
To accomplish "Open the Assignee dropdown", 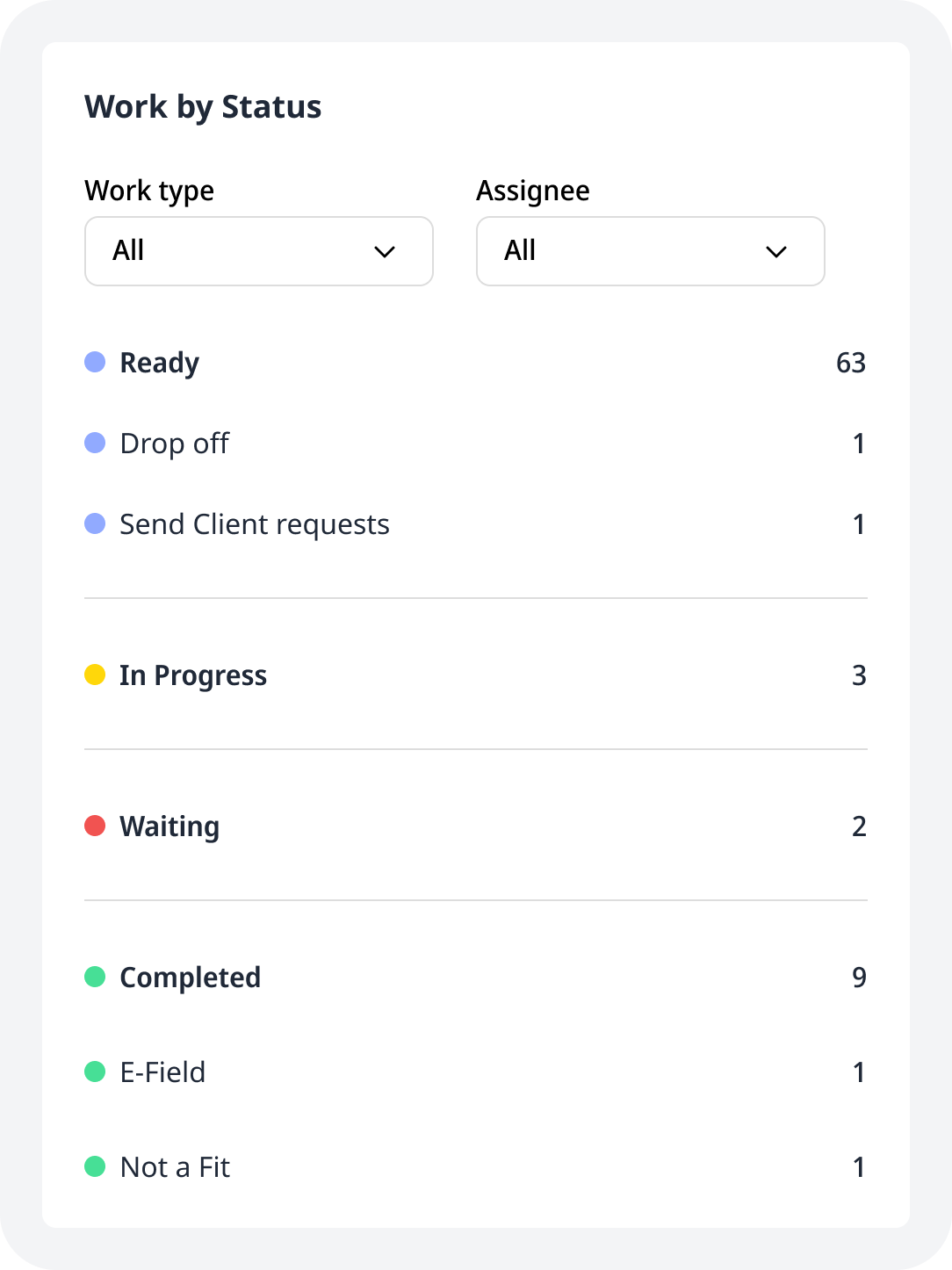I will [651, 251].
